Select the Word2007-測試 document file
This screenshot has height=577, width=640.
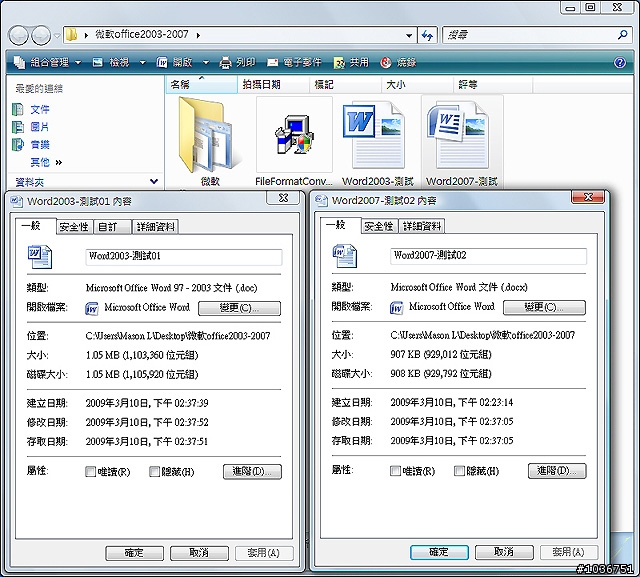click(462, 141)
